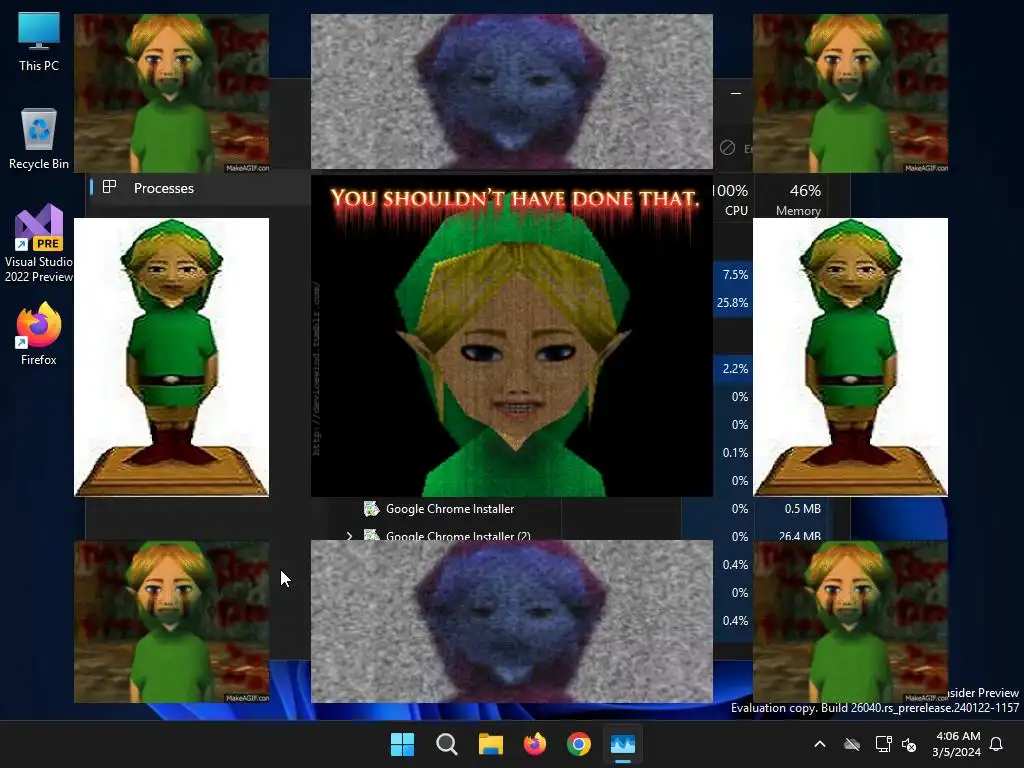
Task: Click the 0.1% CPU value
Action: [735, 453]
